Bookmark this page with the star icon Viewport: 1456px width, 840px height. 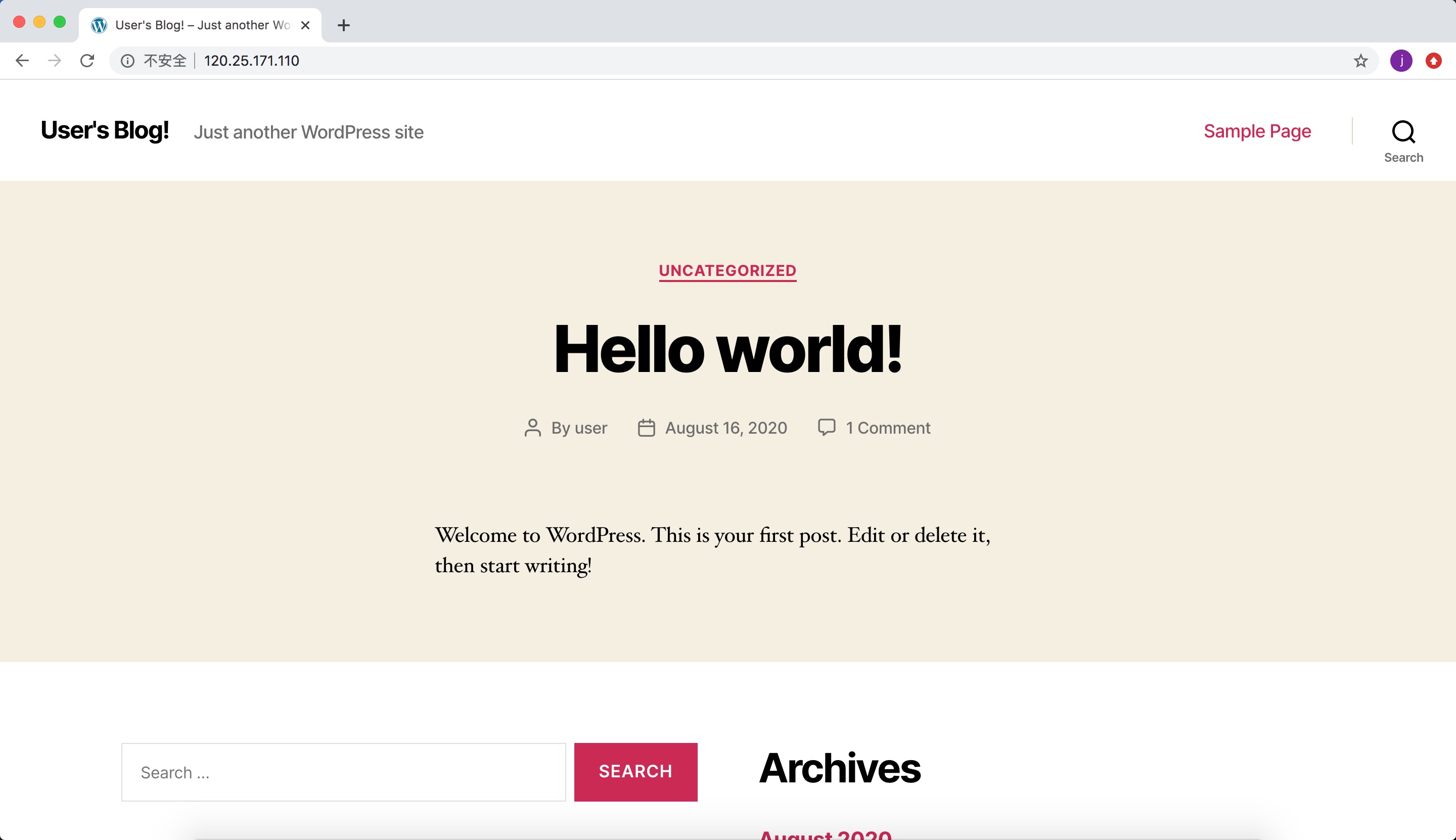tap(1360, 61)
